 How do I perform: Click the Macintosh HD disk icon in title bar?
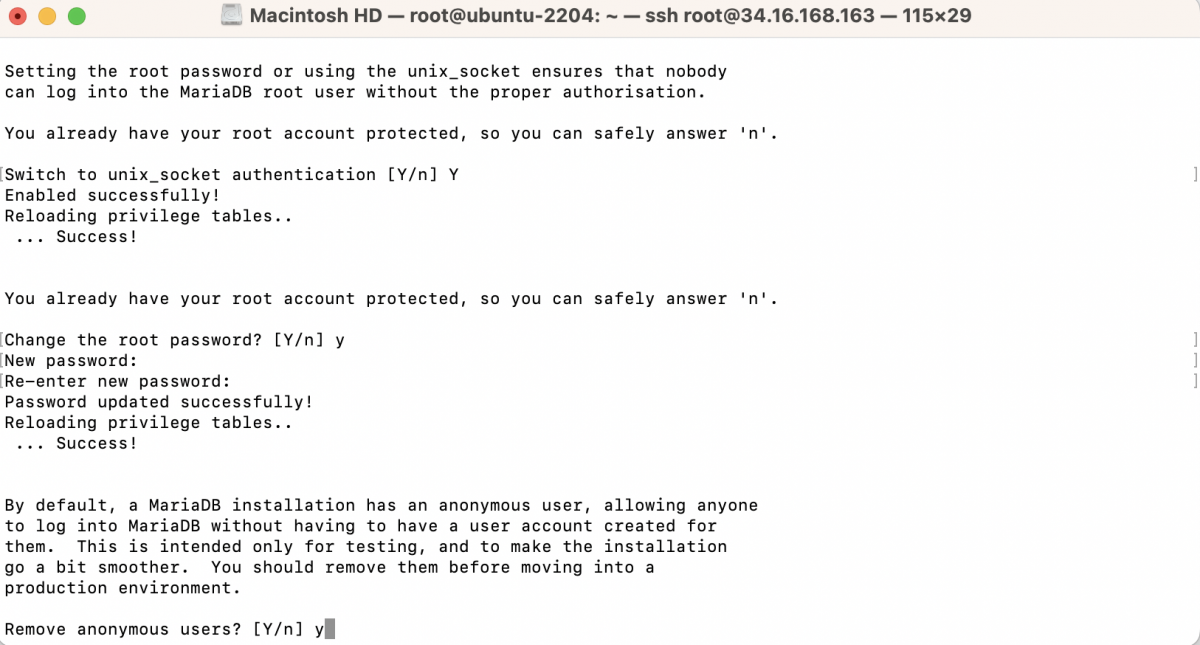(x=231, y=15)
